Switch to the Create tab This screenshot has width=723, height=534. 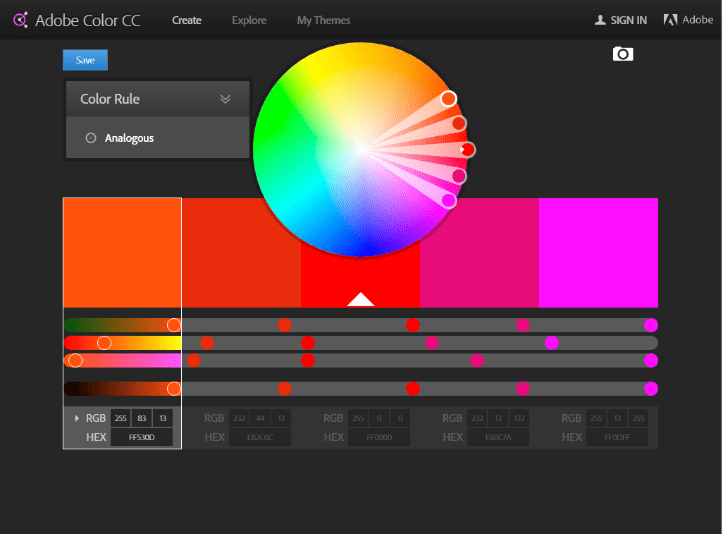[186, 20]
